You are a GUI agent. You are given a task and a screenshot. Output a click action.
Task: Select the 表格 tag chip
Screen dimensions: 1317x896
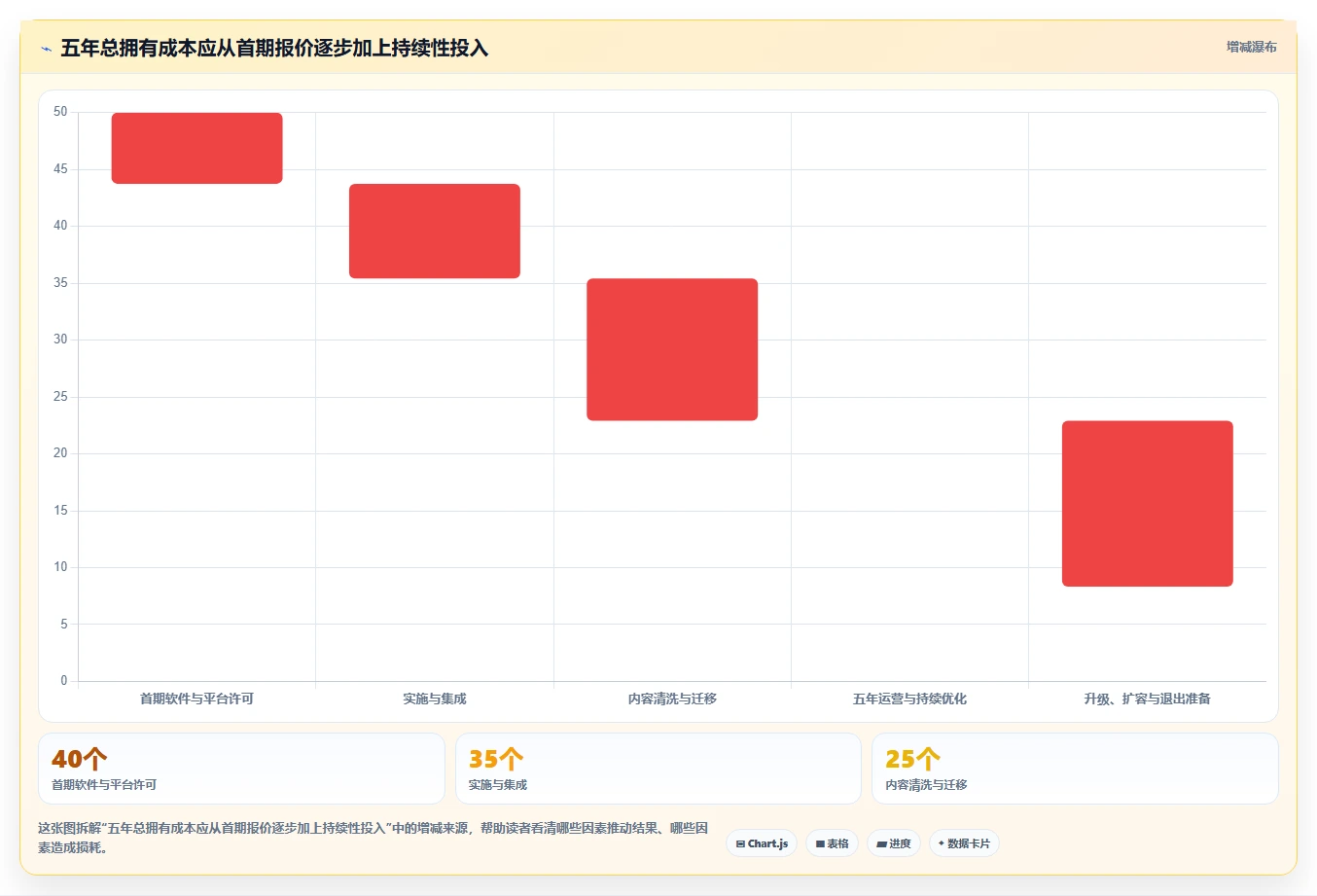click(x=832, y=843)
